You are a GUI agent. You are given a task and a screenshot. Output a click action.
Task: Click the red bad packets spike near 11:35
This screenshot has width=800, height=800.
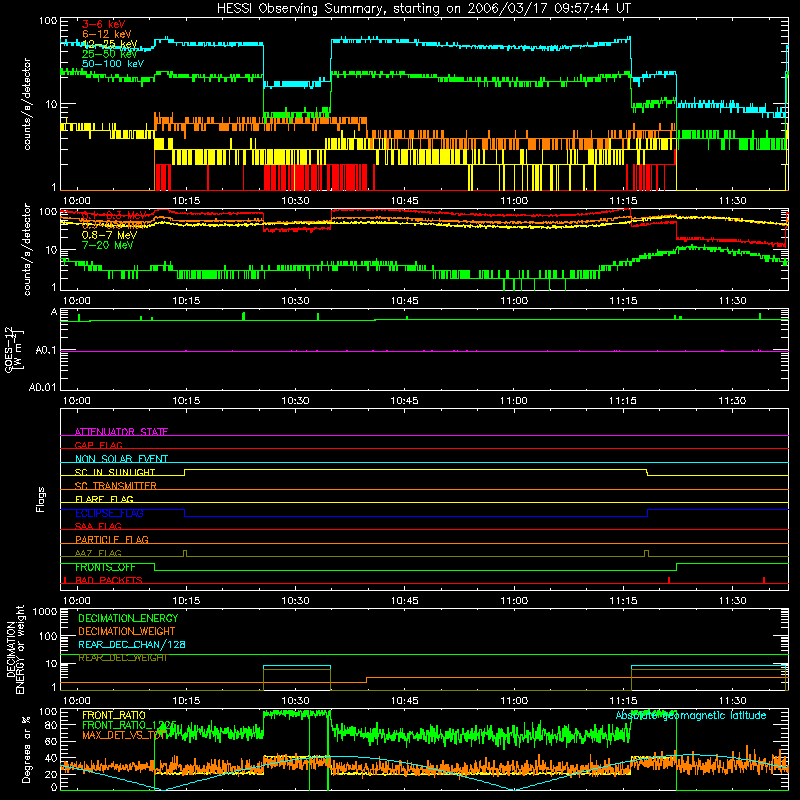pyautogui.click(x=764, y=580)
